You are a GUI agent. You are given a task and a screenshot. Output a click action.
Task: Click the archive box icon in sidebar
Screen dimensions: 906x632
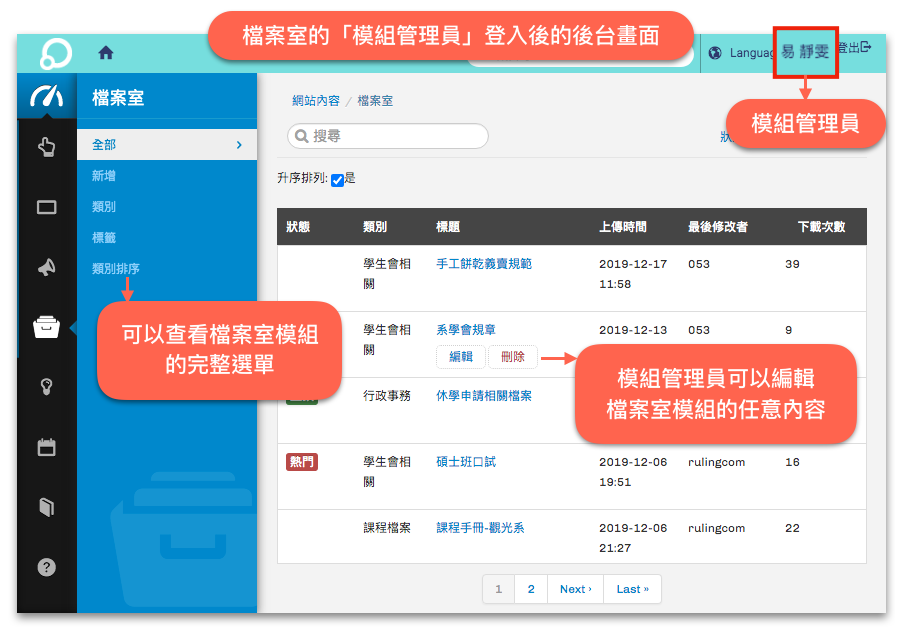pyautogui.click(x=47, y=327)
